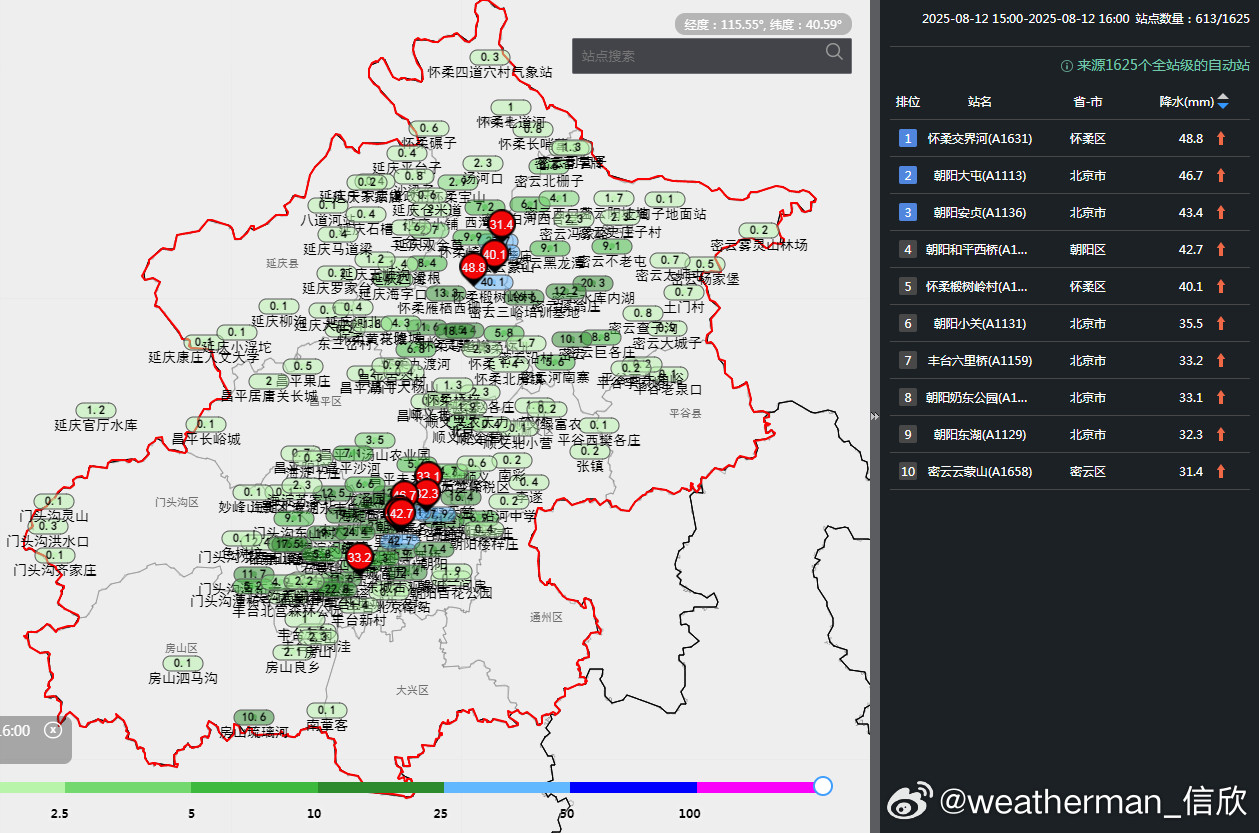Click the blue 50-100 legend segment
Image resolution: width=1259 pixels, height=833 pixels.
tap(633, 788)
